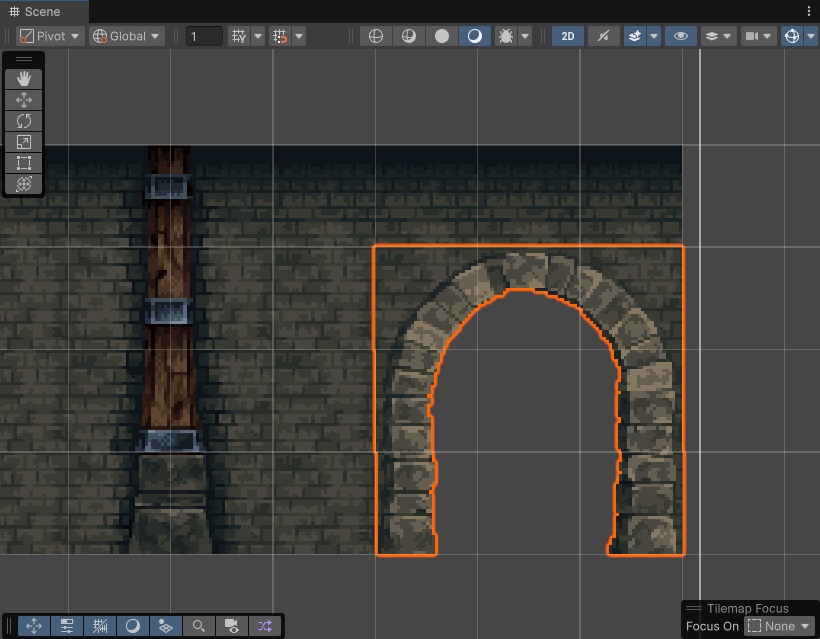Select the Scale tool
This screenshot has width=820, height=639.
(24, 142)
